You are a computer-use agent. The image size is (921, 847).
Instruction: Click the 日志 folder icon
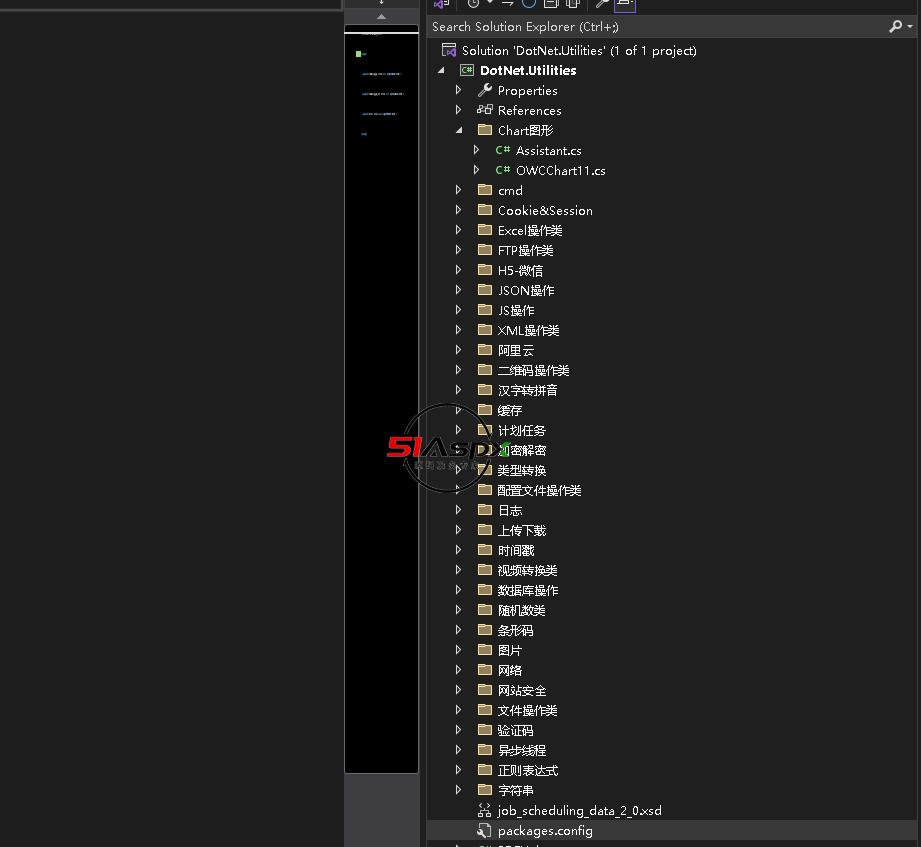coord(485,509)
